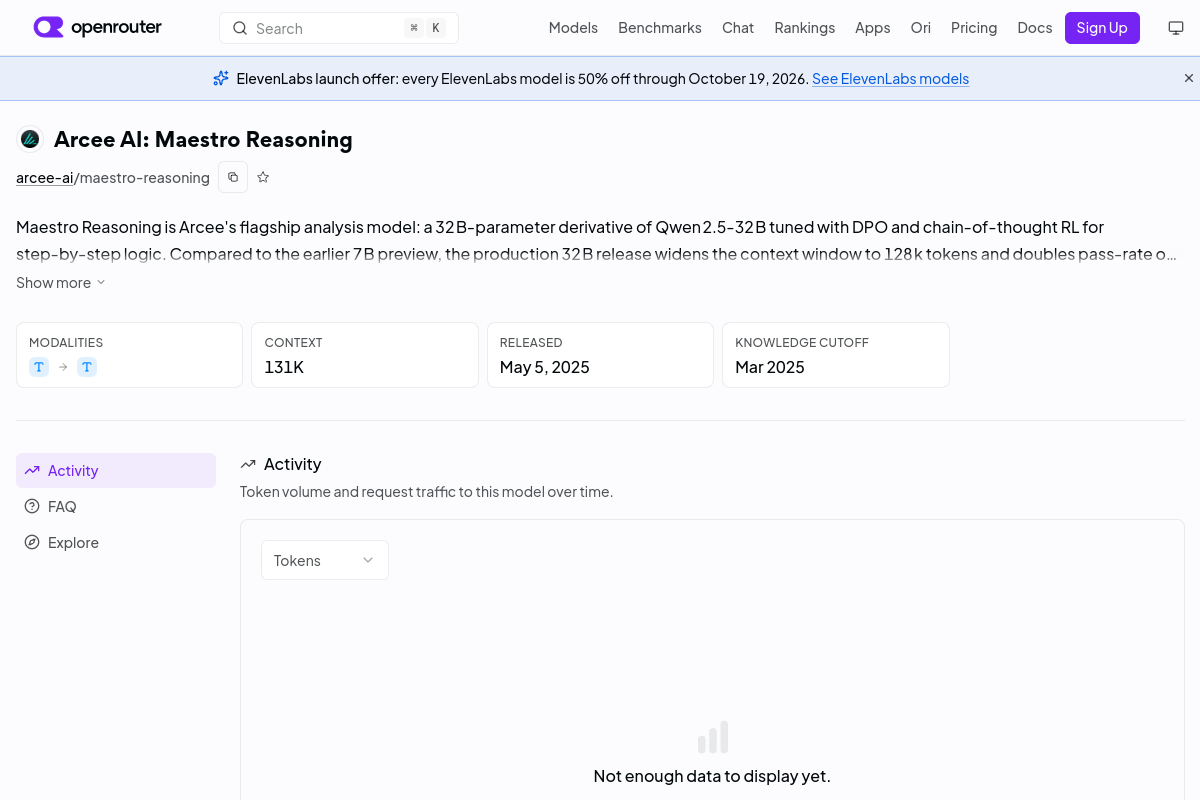Open the Apps page
The width and height of the screenshot is (1200, 800).
(873, 28)
